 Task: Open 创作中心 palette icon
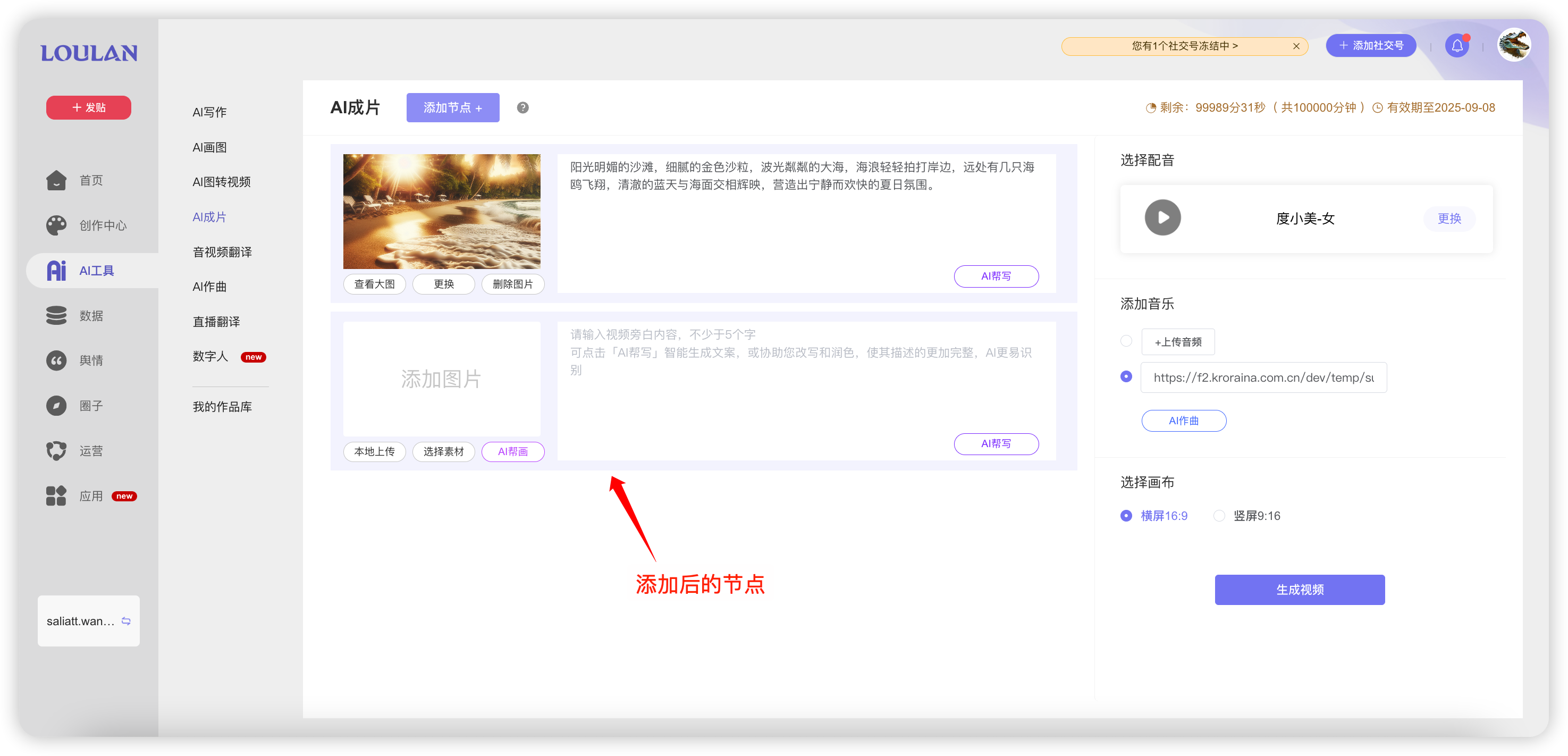(x=57, y=225)
